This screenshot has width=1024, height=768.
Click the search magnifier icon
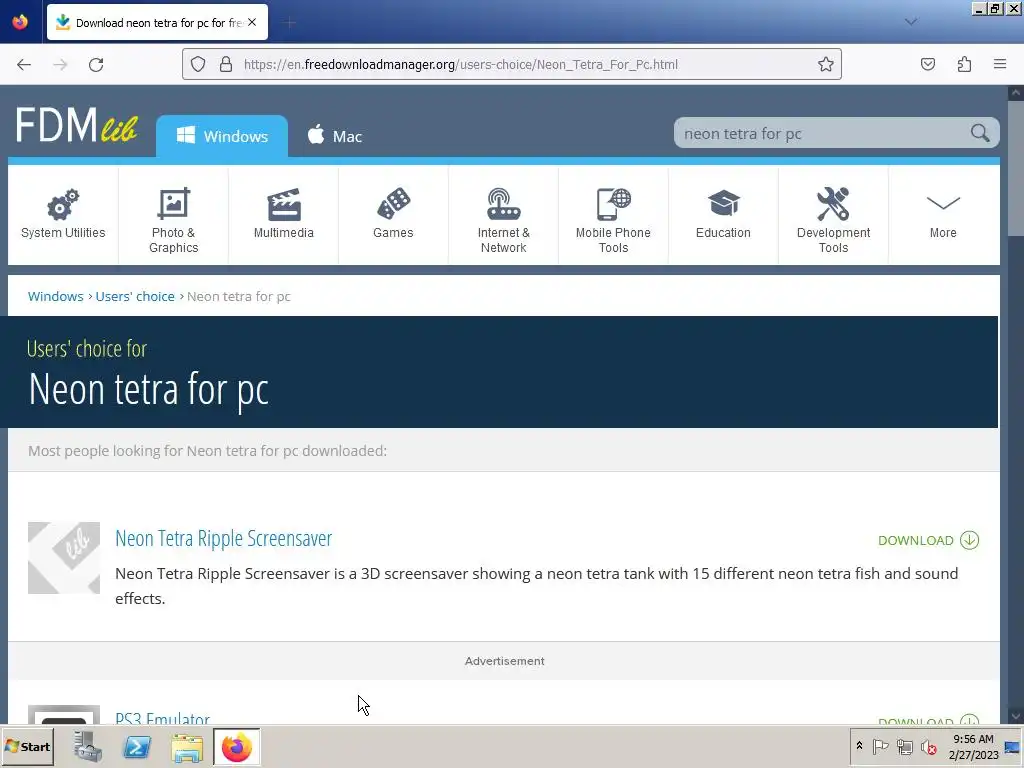tap(980, 133)
